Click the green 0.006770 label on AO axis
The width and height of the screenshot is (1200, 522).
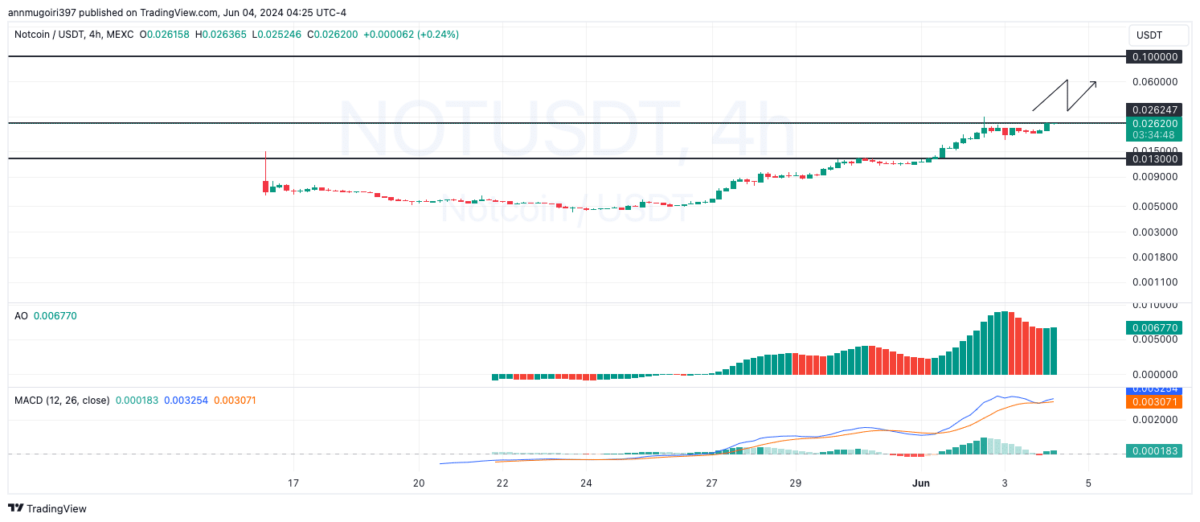(1153, 327)
